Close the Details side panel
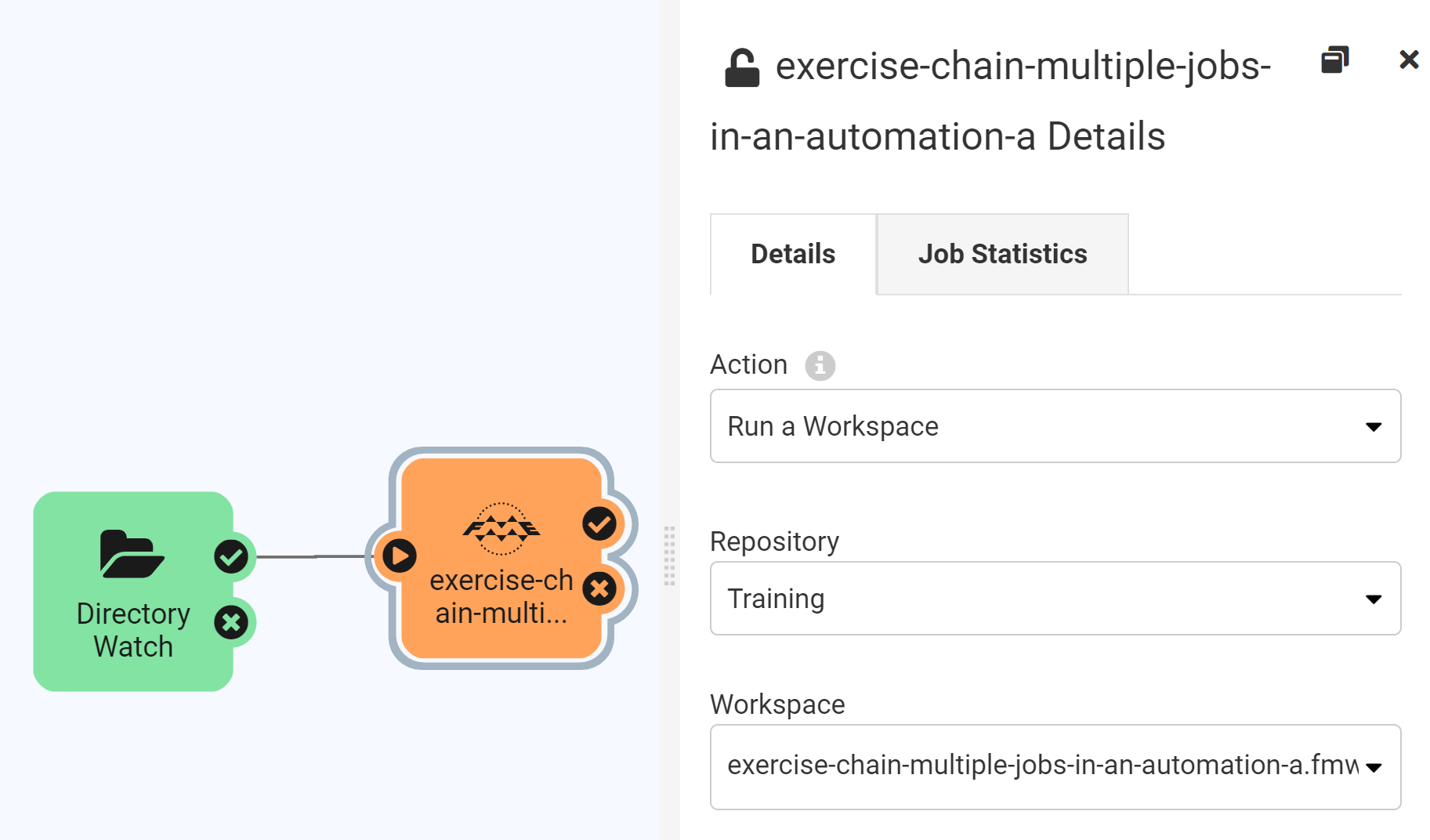1430x840 pixels. [1408, 60]
